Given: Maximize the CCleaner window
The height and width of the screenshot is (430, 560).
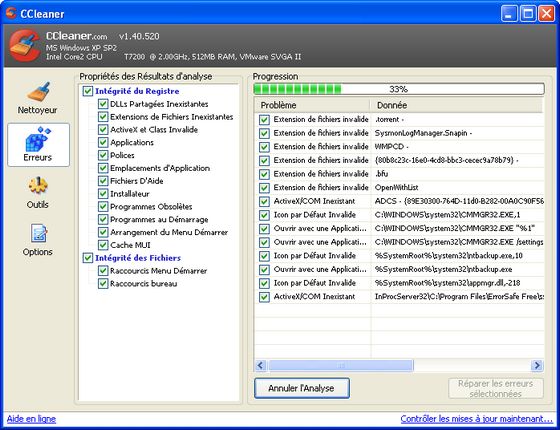Looking at the screenshot, I should pos(528,14).
